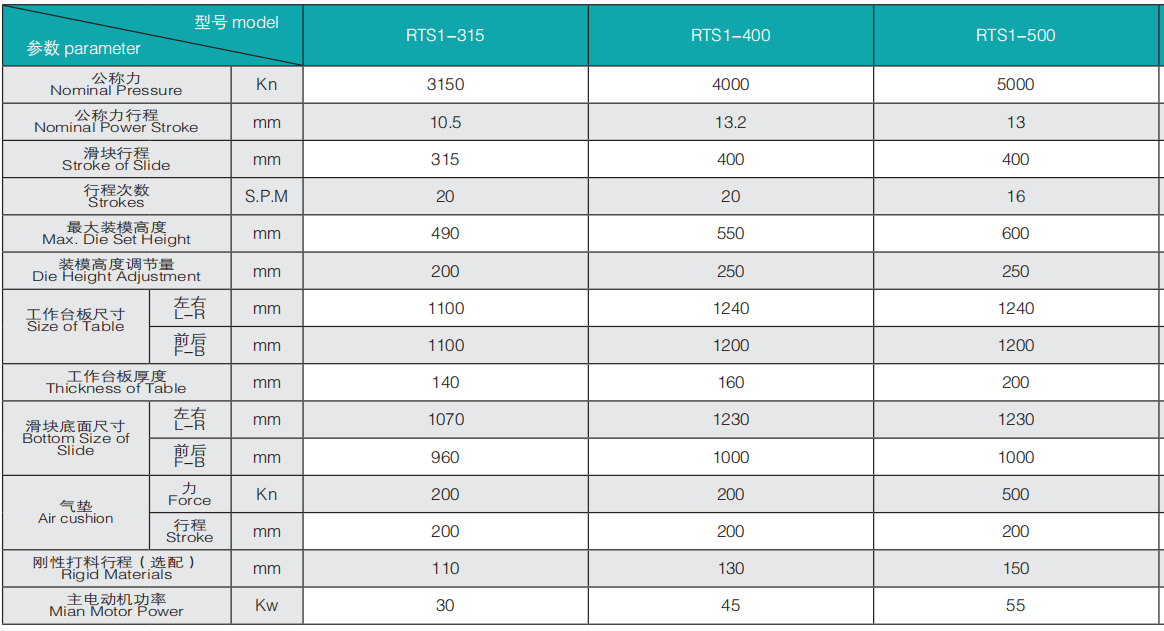Viewport: 1164px width, 631px height.
Task: Select the Rigid Materials row label
Action: tap(117, 568)
